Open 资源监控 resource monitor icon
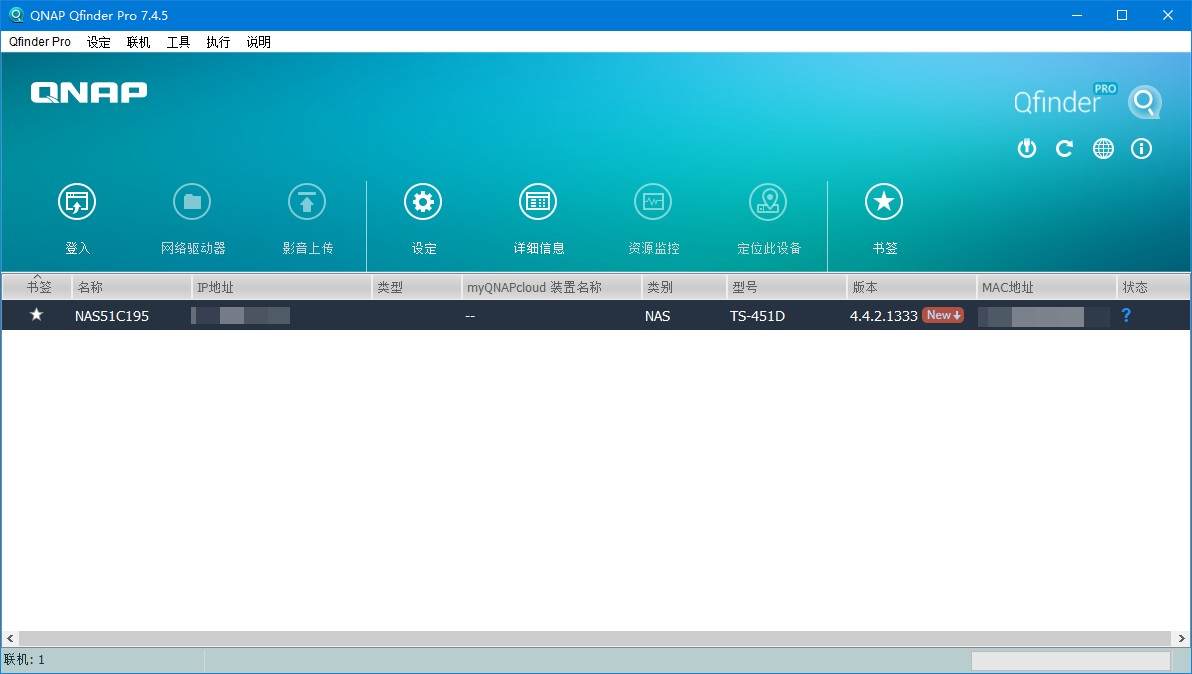Viewport: 1192px width, 674px height. click(x=653, y=202)
